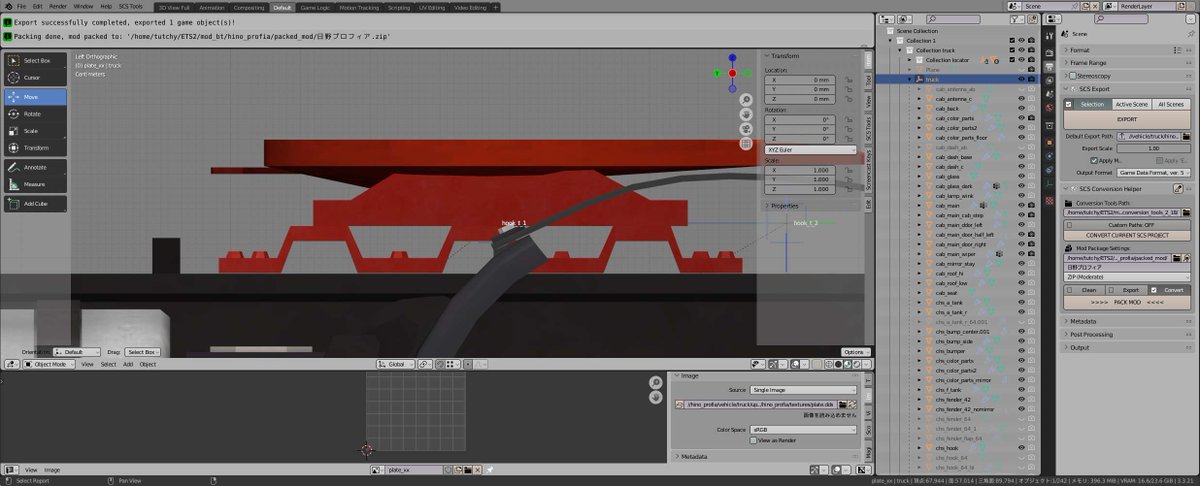Open the Output Format dropdown
The image size is (1200, 486).
(1155, 172)
